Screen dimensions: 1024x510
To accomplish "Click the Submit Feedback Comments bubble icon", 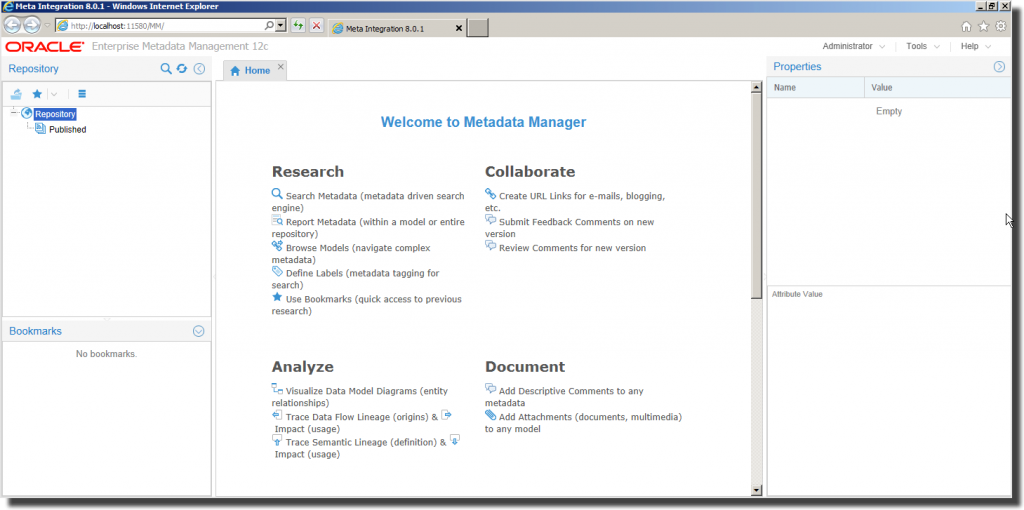I will pyautogui.click(x=490, y=220).
